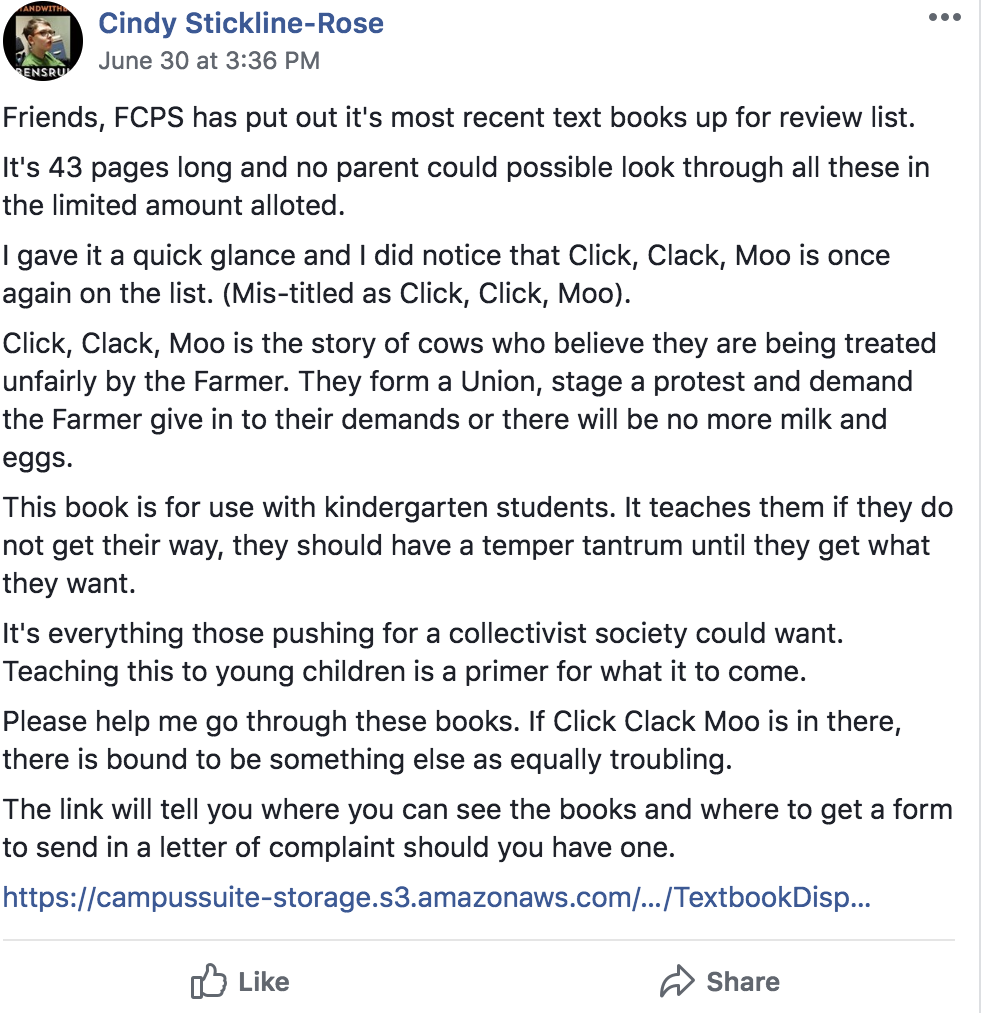Like the post about FCPS textbooks

pyautogui.click(x=238, y=982)
